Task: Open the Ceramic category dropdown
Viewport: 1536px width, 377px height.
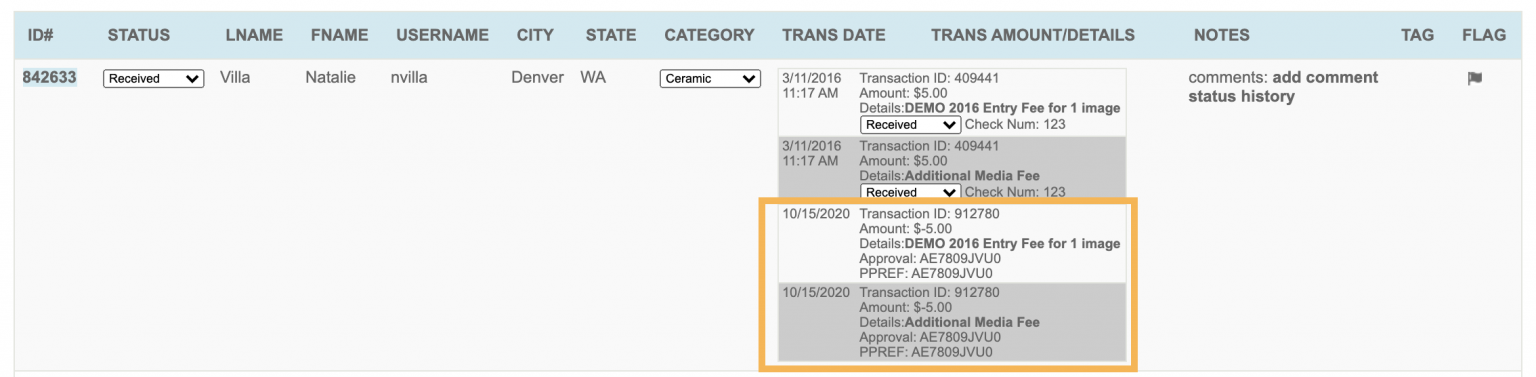Action: click(711, 78)
